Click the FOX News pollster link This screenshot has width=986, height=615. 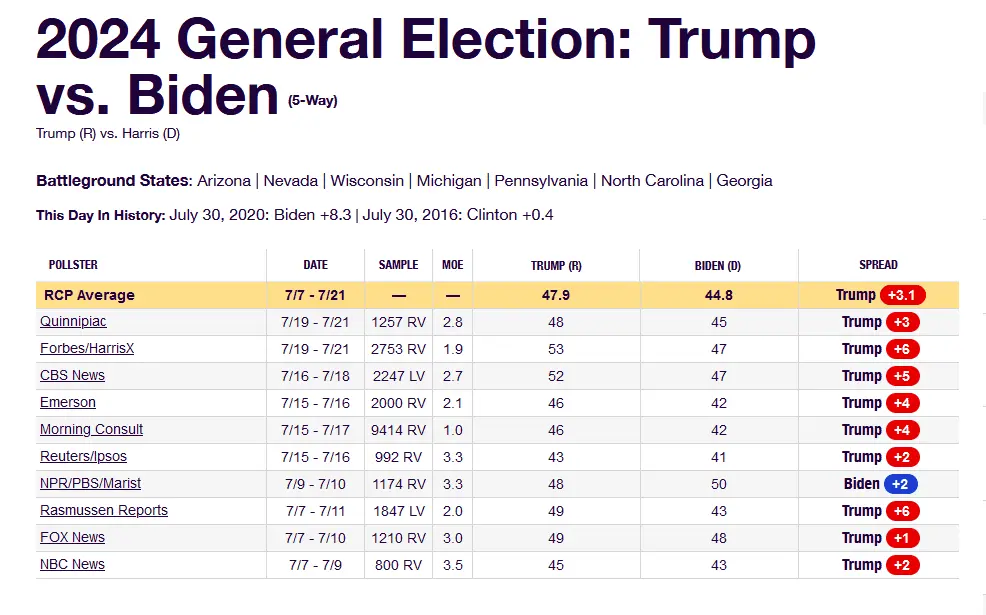coord(72,538)
